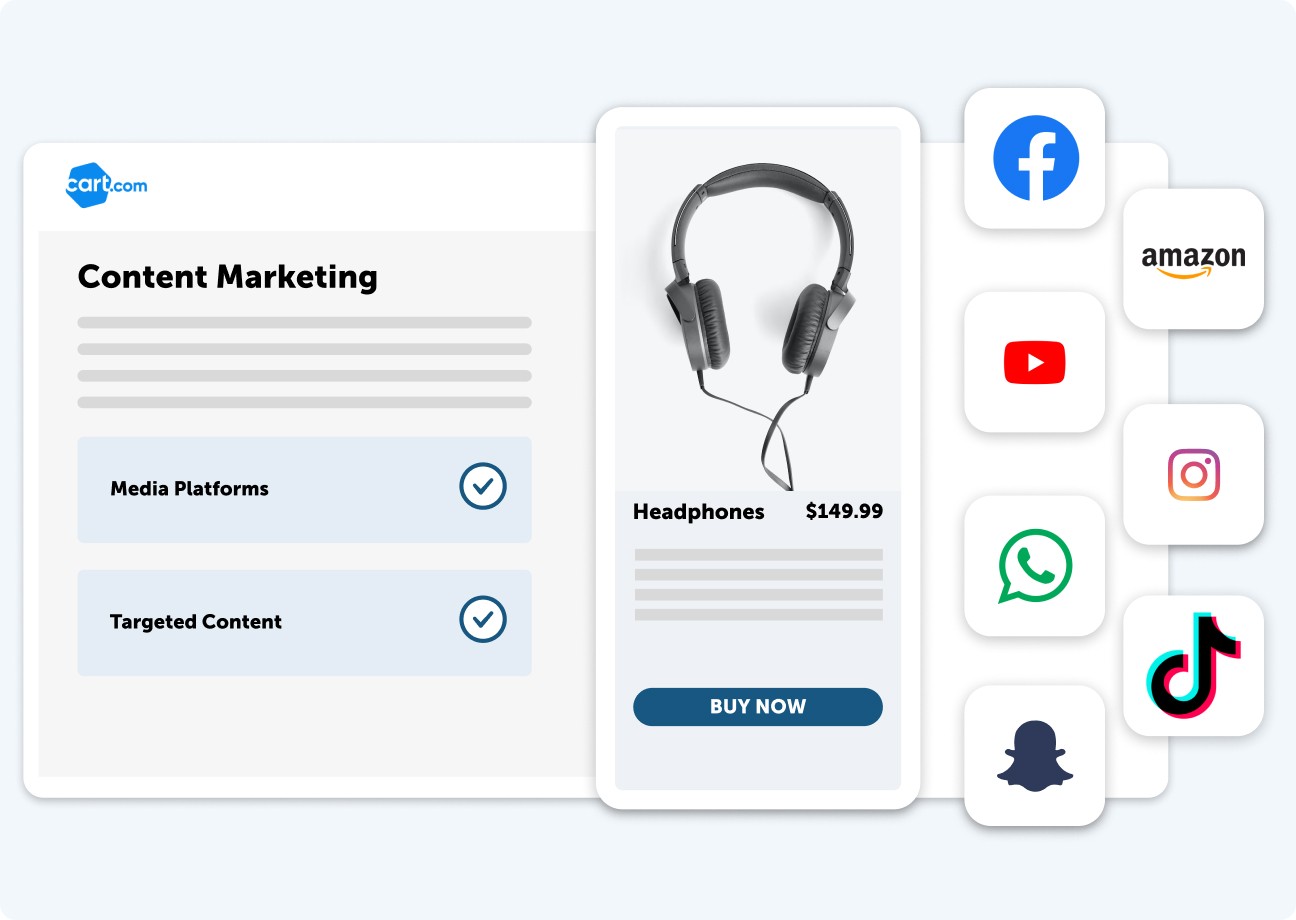Screen dimensions: 1296x920
Task: Toggle the Media Platforms checkmark
Action: click(x=483, y=487)
